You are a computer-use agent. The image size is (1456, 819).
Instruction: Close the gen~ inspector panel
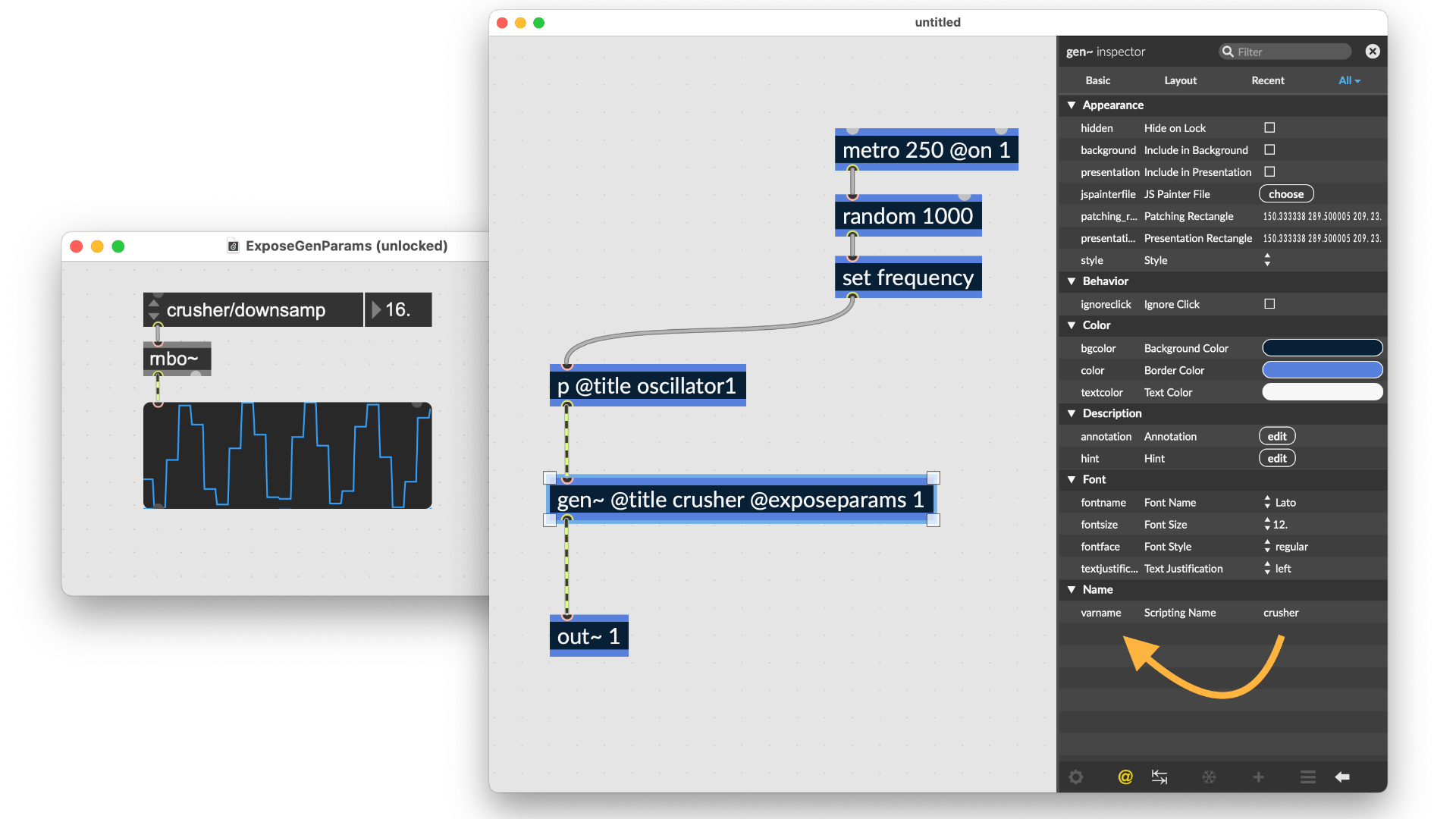(1373, 52)
